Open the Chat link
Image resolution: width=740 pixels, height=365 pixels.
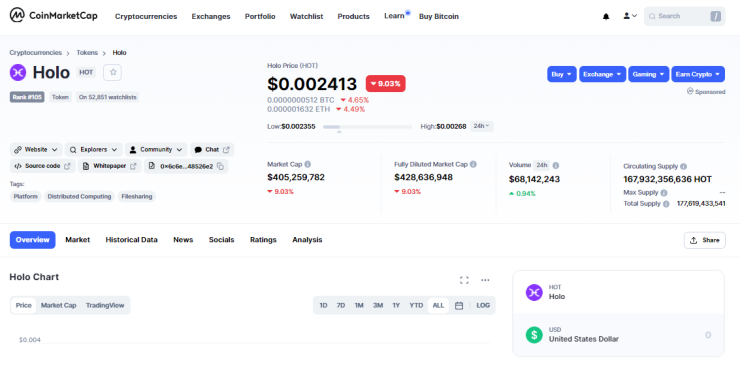[212, 150]
